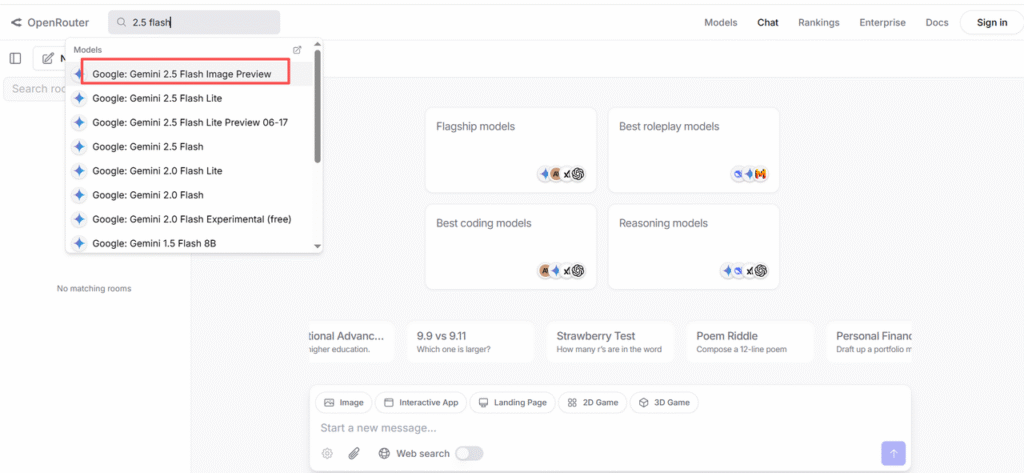
Task: Open the Models nav link
Action: (720, 22)
